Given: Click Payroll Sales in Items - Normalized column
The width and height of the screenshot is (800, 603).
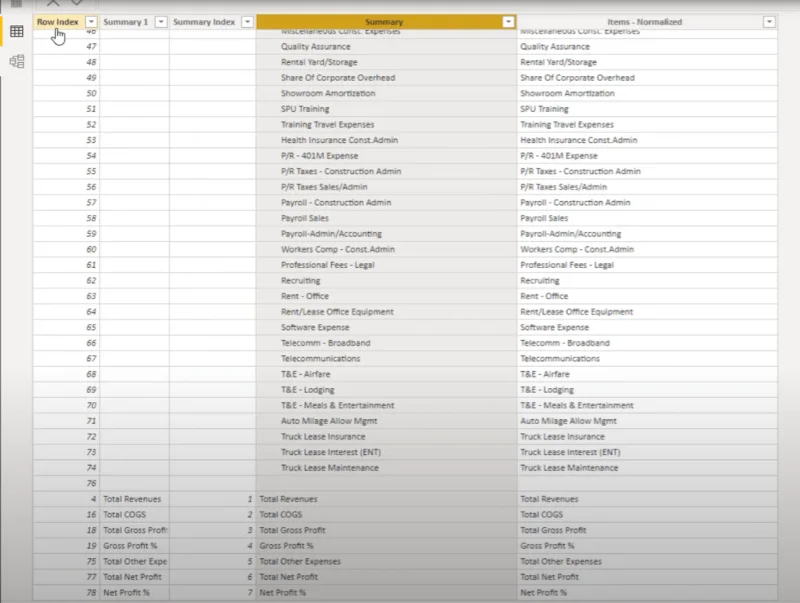Looking at the screenshot, I should click(544, 218).
